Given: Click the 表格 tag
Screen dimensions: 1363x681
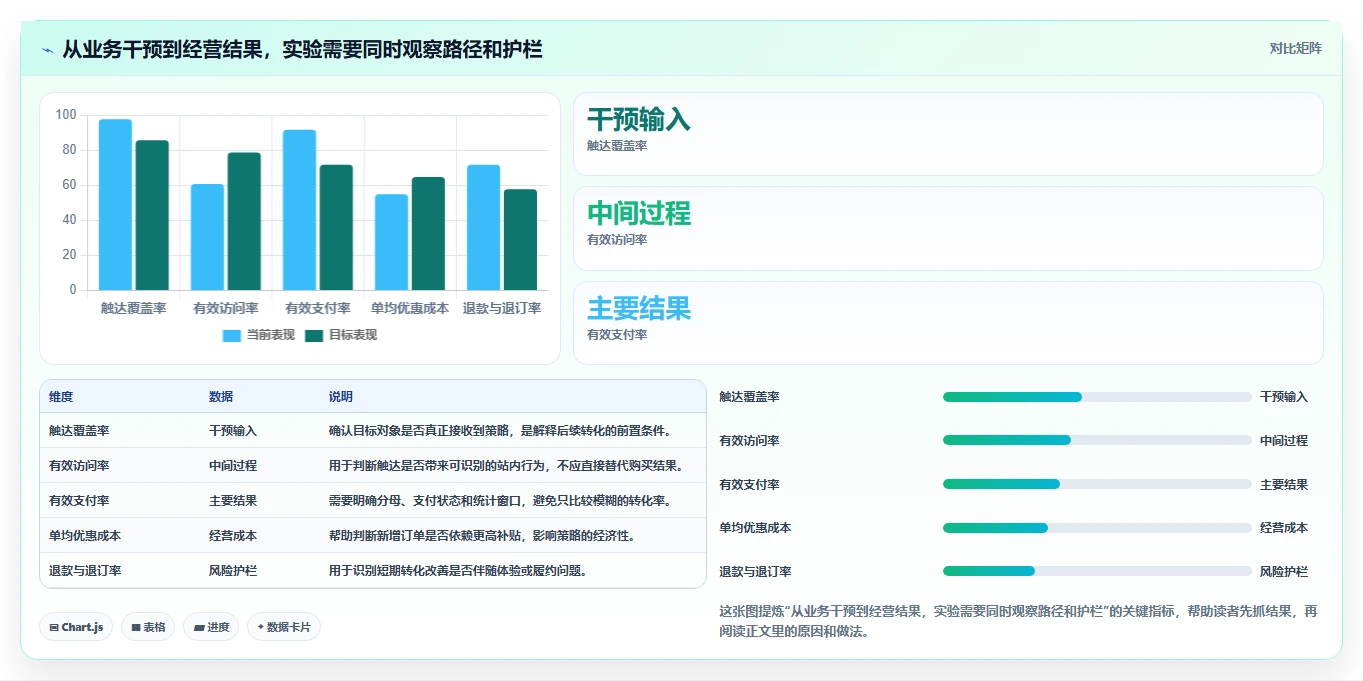Looking at the screenshot, I should (x=148, y=627).
